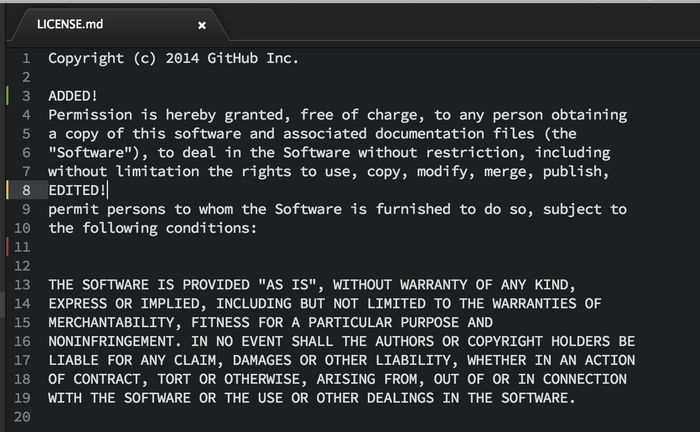The width and height of the screenshot is (700, 432).
Task: Click line number 13 in the gutter
Action: [24, 284]
